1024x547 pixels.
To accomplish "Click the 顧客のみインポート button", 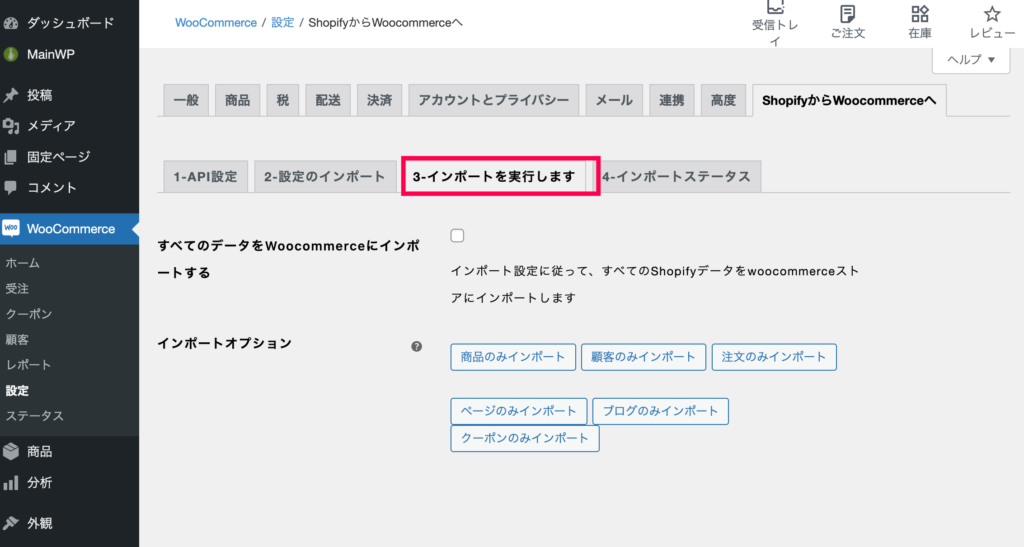I will pyautogui.click(x=643, y=357).
